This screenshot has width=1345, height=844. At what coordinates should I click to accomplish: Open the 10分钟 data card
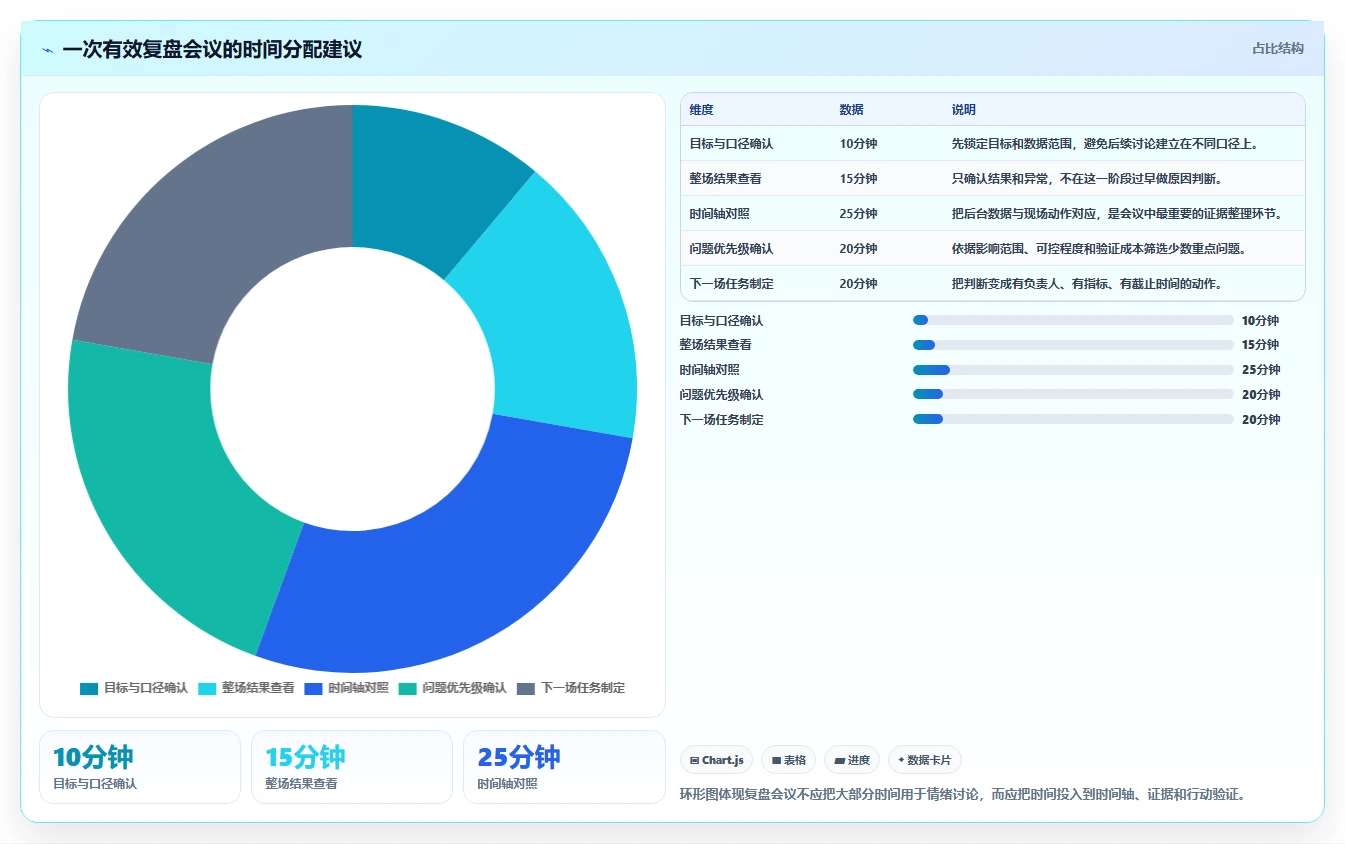pyautogui.click(x=140, y=767)
